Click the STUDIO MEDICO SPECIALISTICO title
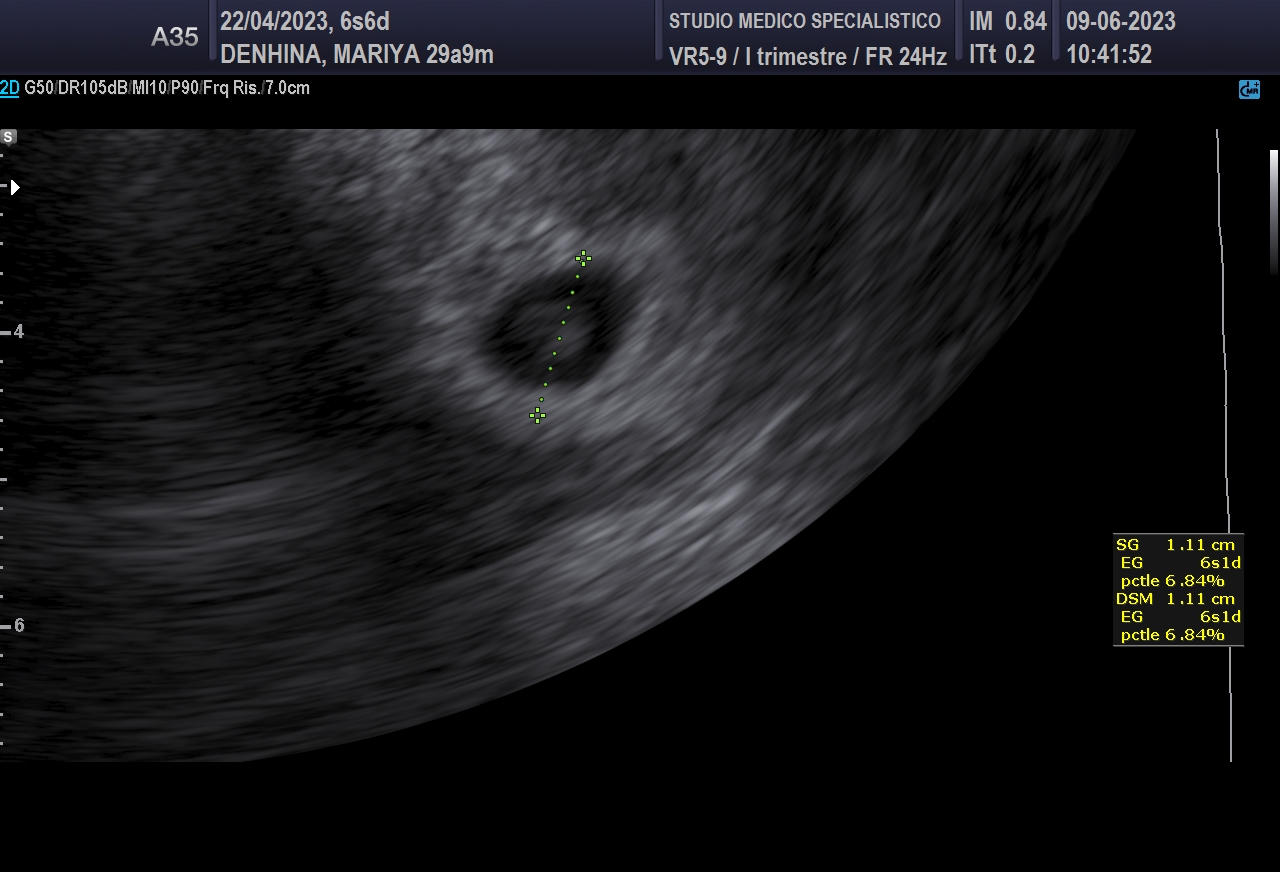The height and width of the screenshot is (872, 1280). point(805,21)
